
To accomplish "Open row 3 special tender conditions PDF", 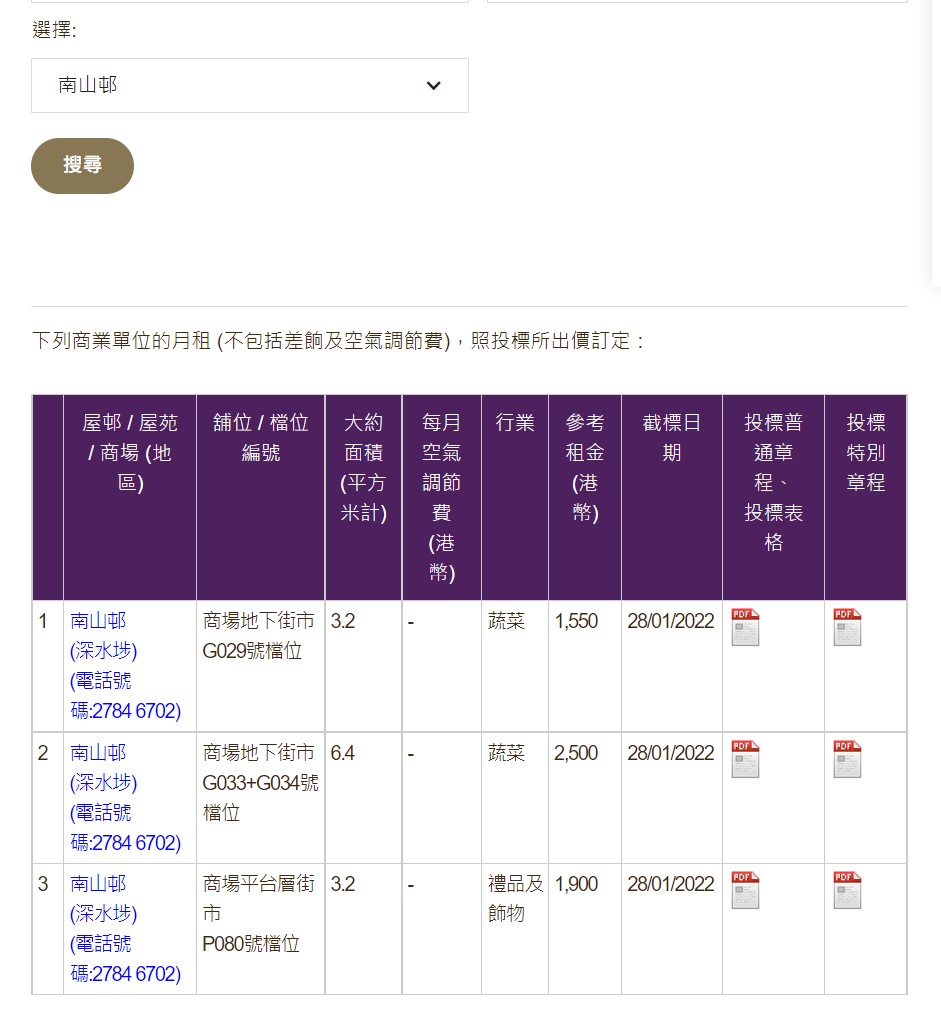I will coord(847,890).
